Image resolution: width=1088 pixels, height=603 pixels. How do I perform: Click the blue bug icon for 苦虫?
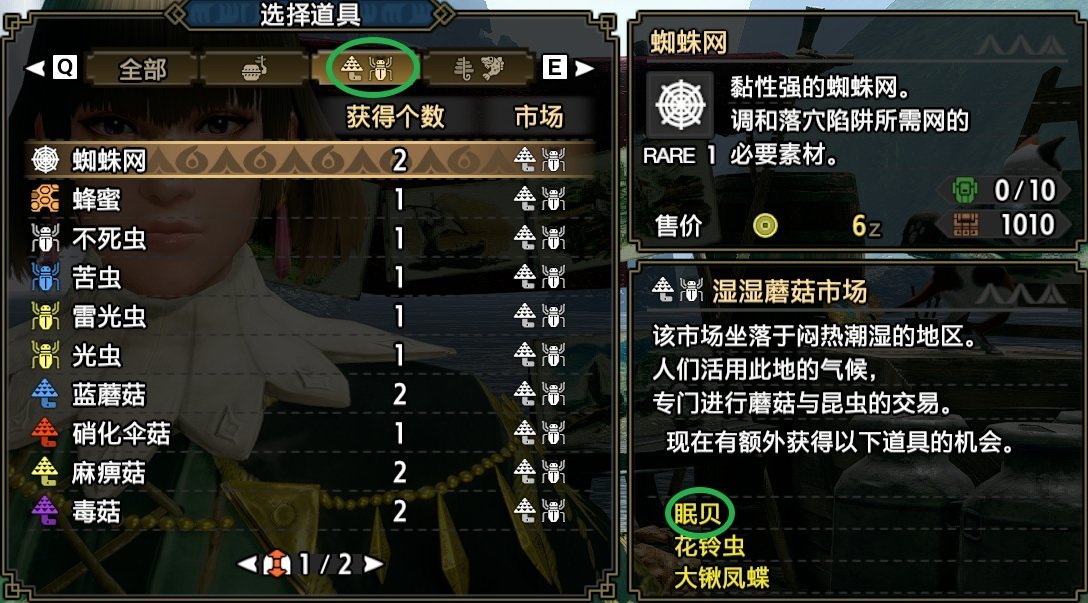click(x=45, y=278)
